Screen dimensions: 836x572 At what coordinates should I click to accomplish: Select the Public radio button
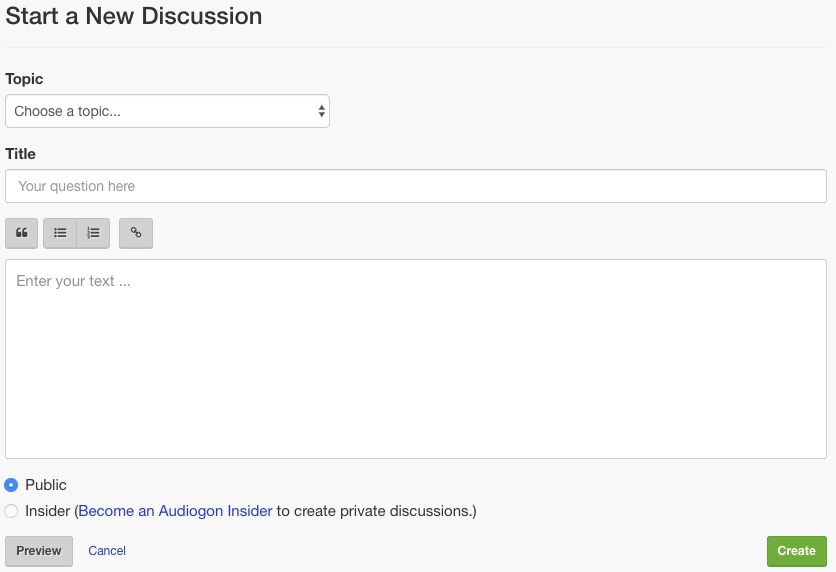(x=11, y=485)
